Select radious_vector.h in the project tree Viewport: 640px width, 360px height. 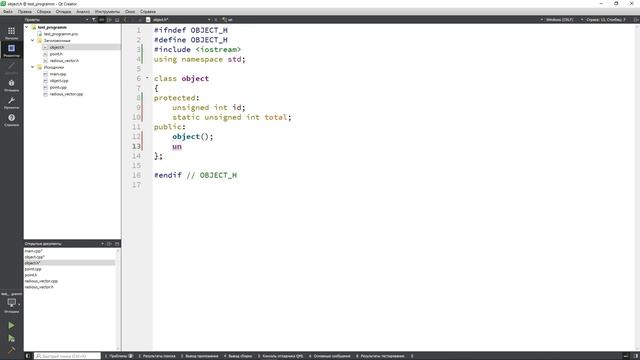tap(64, 60)
